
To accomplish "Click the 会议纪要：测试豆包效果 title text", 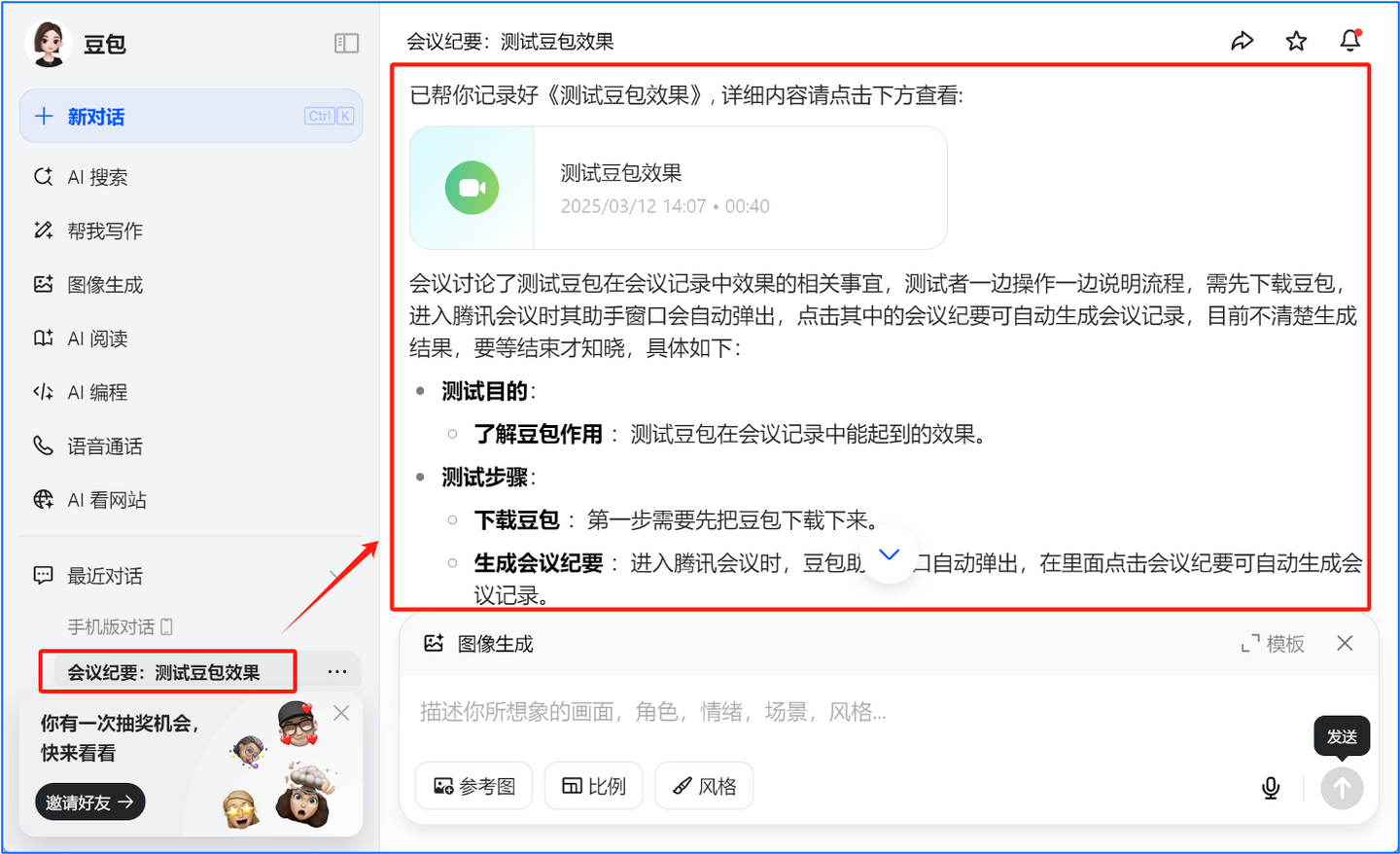I will [x=509, y=42].
